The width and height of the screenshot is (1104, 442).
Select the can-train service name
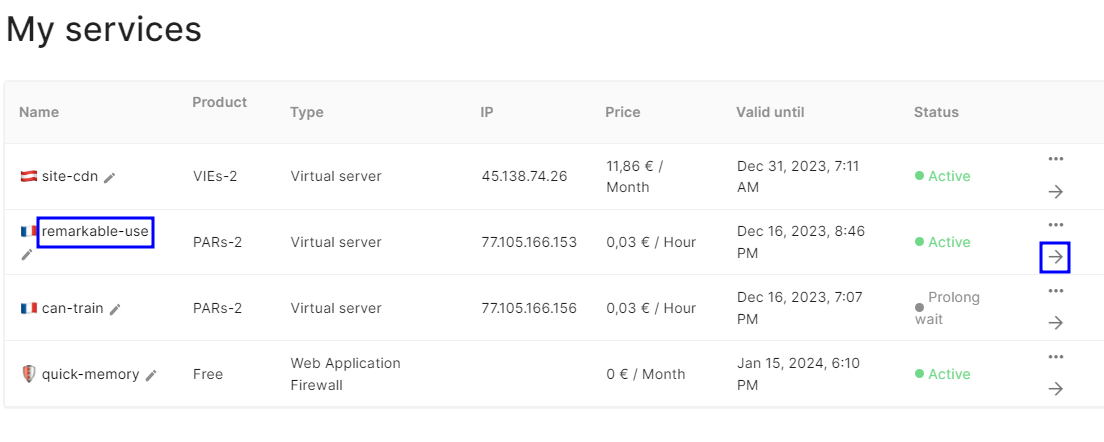click(72, 308)
